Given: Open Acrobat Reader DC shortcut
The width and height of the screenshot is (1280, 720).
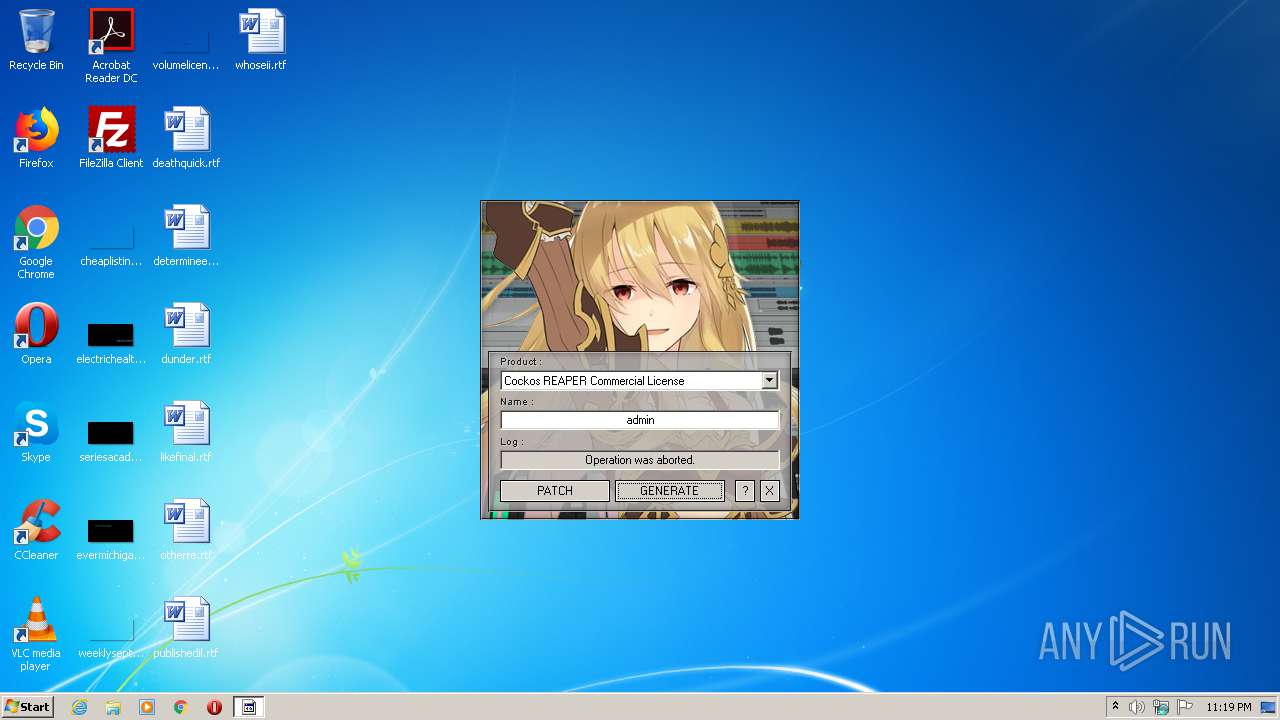Looking at the screenshot, I should tap(111, 46).
